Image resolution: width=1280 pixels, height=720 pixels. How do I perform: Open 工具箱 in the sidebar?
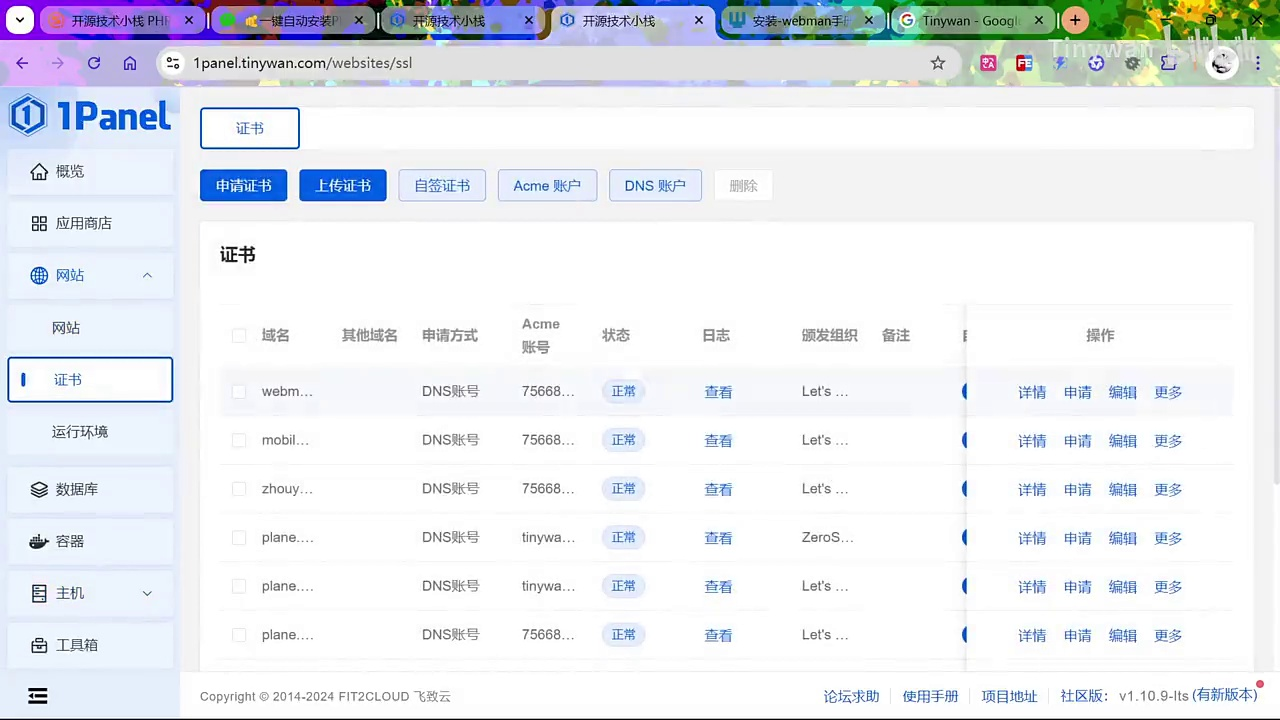click(x=90, y=645)
